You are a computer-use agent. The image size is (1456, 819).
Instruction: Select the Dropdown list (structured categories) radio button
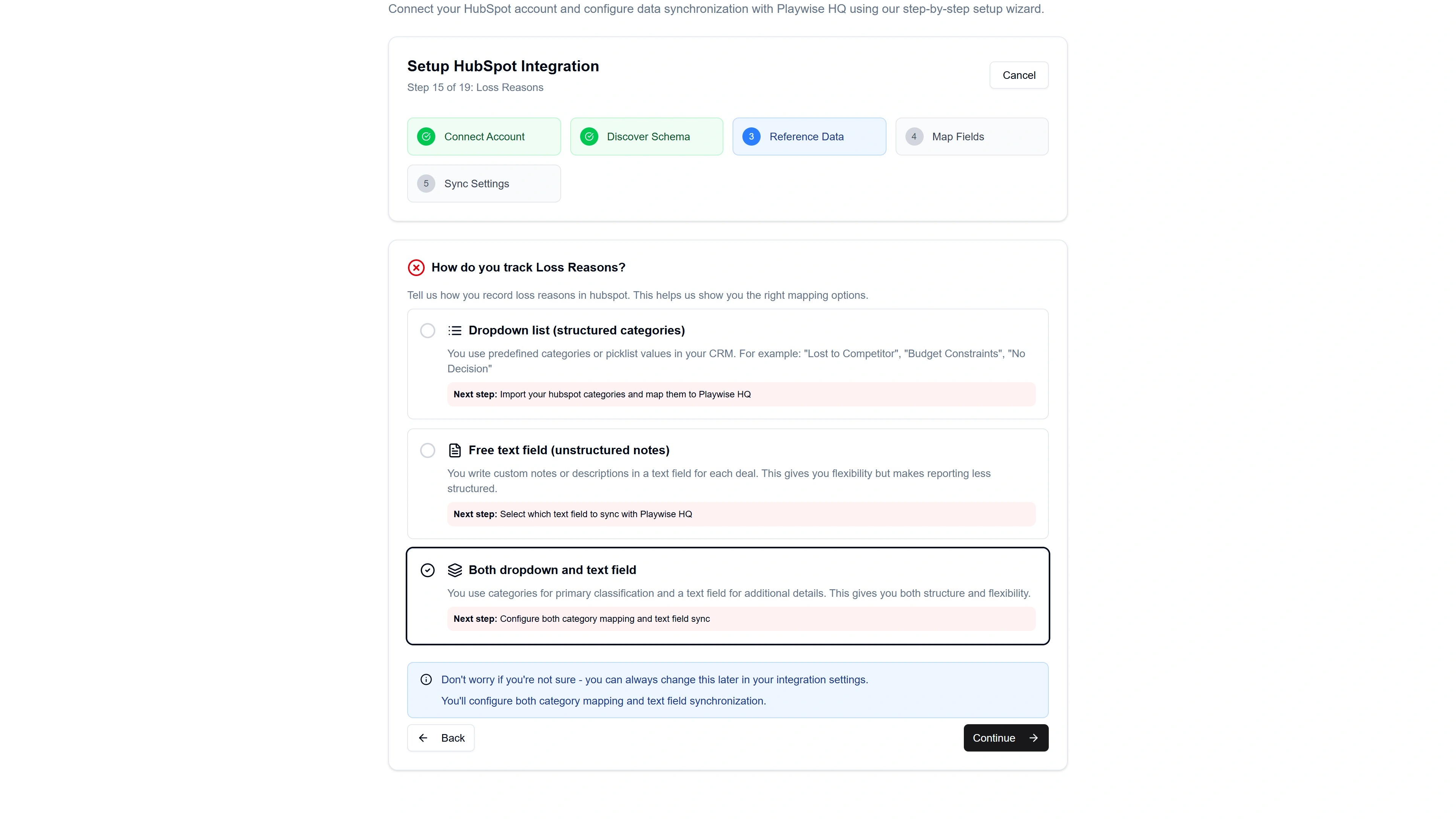tap(427, 330)
